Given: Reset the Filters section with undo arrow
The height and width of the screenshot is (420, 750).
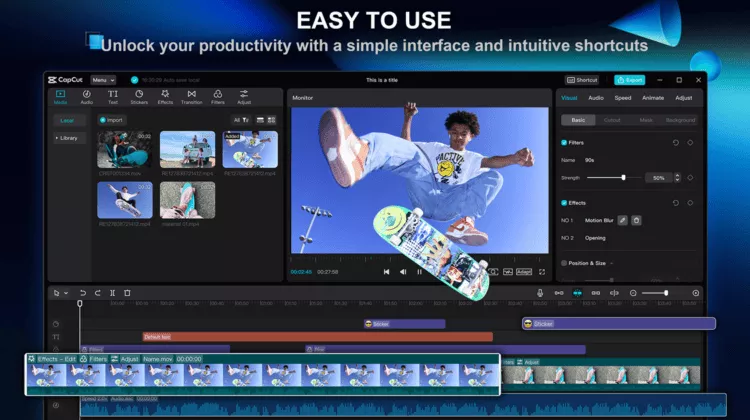Looking at the screenshot, I should [675, 143].
